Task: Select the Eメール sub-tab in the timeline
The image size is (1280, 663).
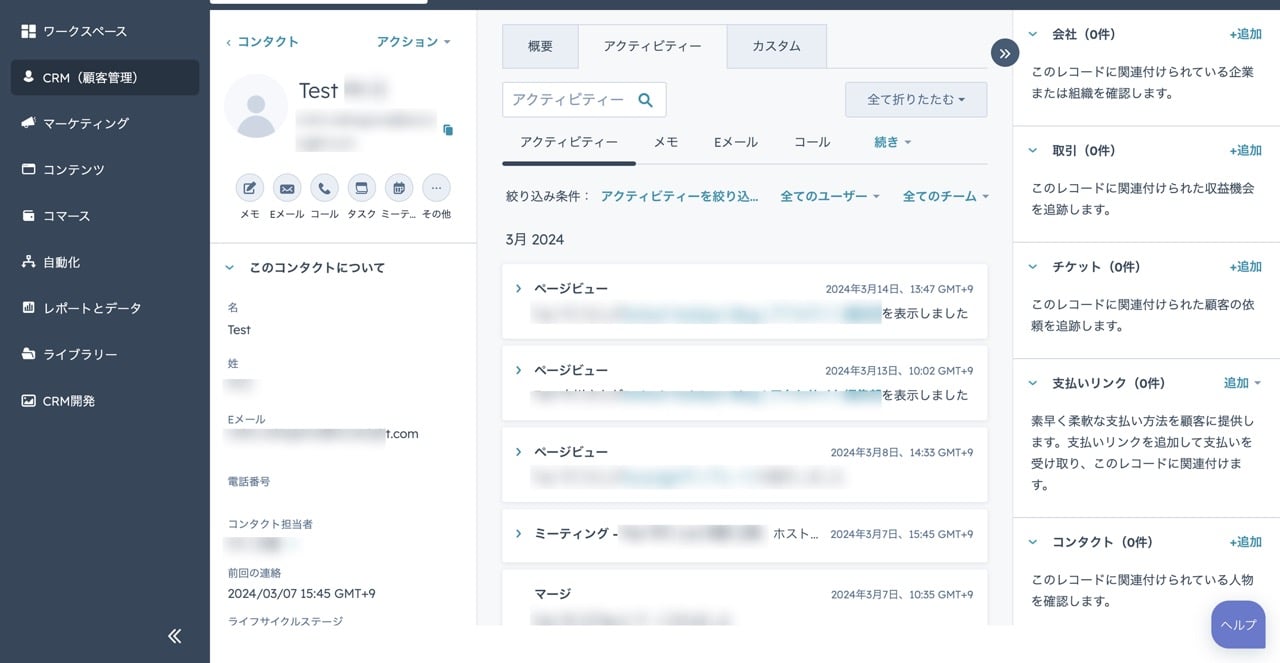Action: click(736, 142)
